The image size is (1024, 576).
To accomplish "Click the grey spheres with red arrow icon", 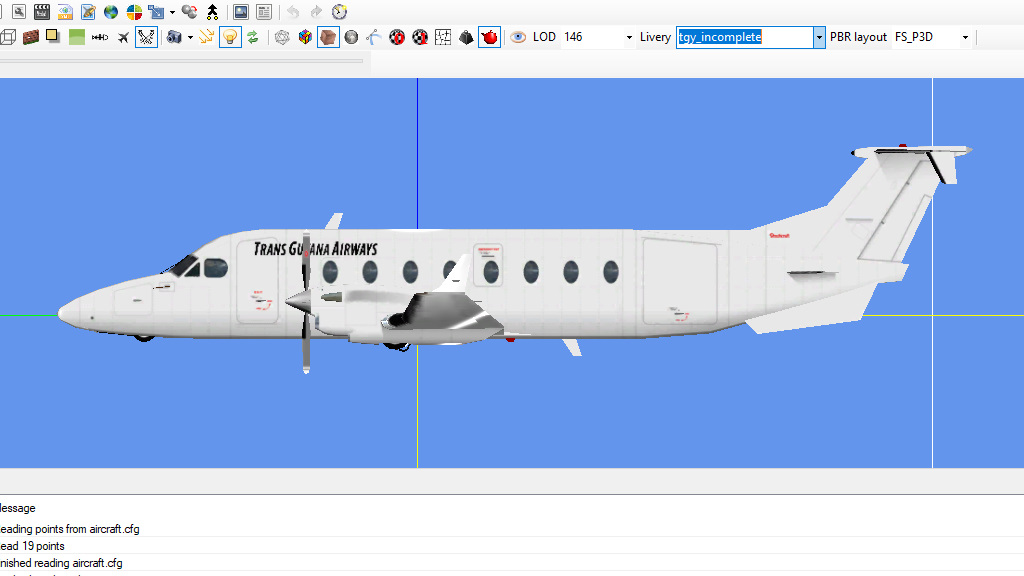I will coord(189,12).
